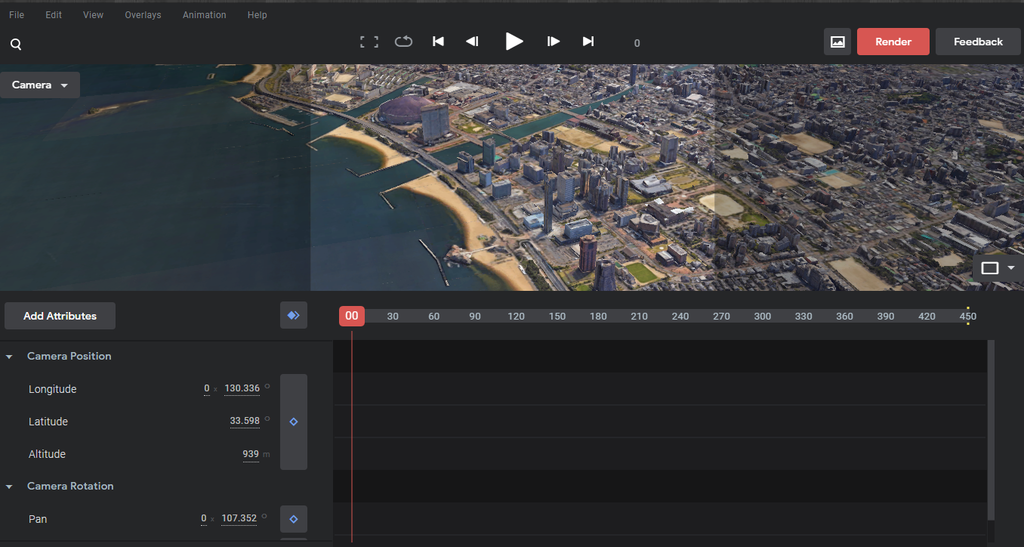Viewport: 1024px width, 547px height.
Task: Click the snapshot image icon
Action: (x=837, y=42)
